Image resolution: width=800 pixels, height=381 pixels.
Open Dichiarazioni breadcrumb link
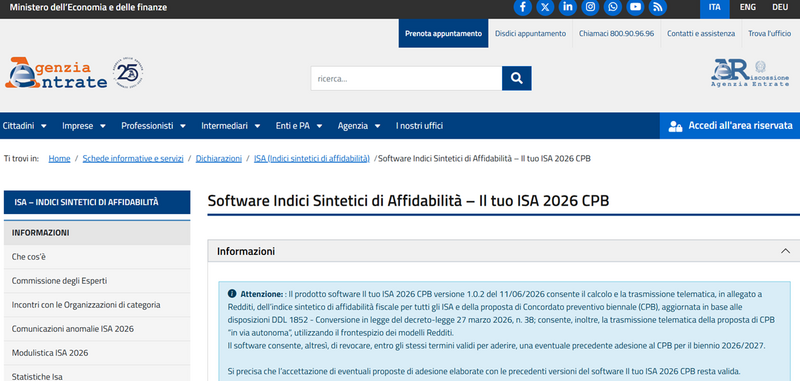218,159
